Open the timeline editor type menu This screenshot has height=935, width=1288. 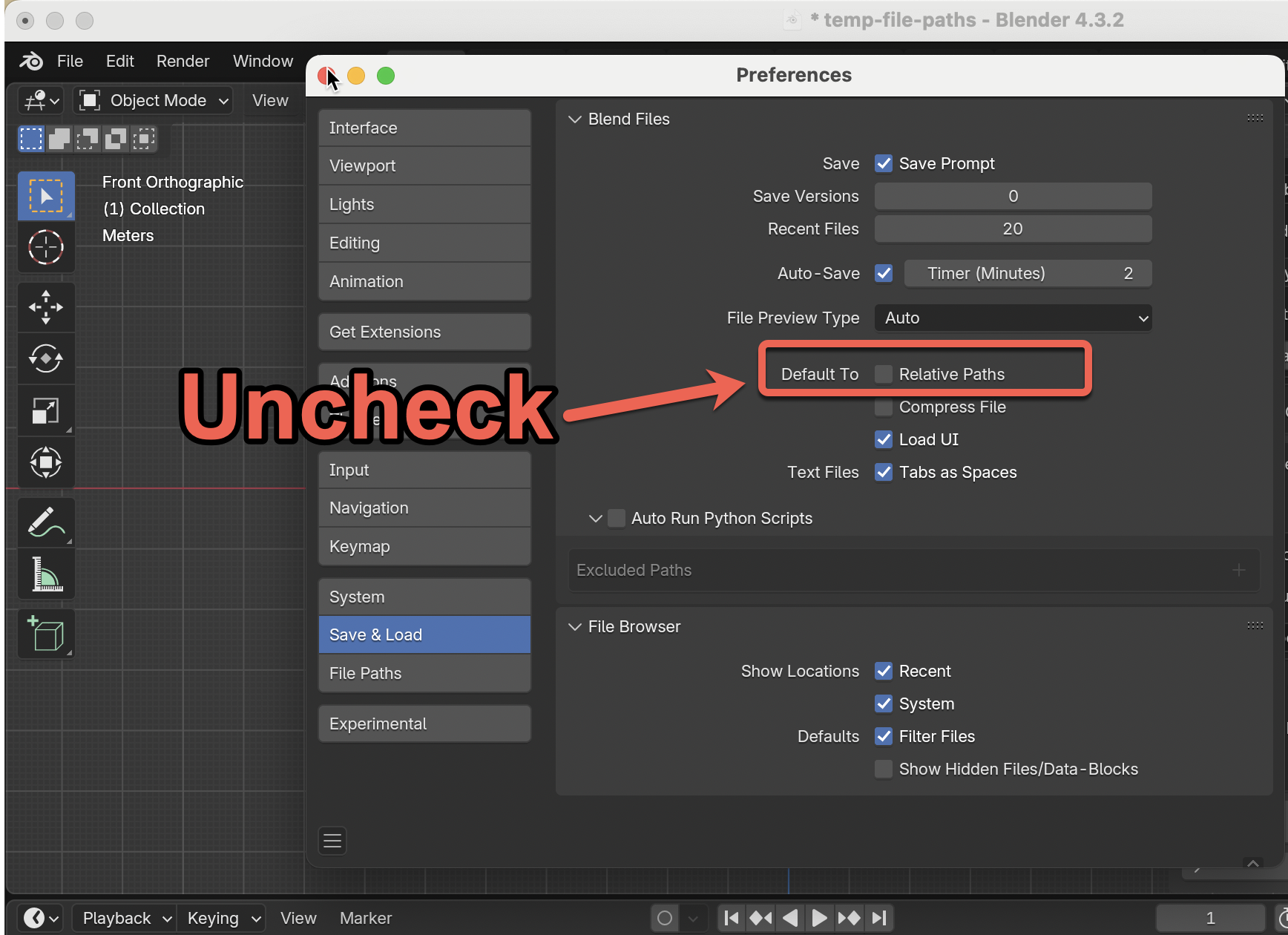pos(42,918)
